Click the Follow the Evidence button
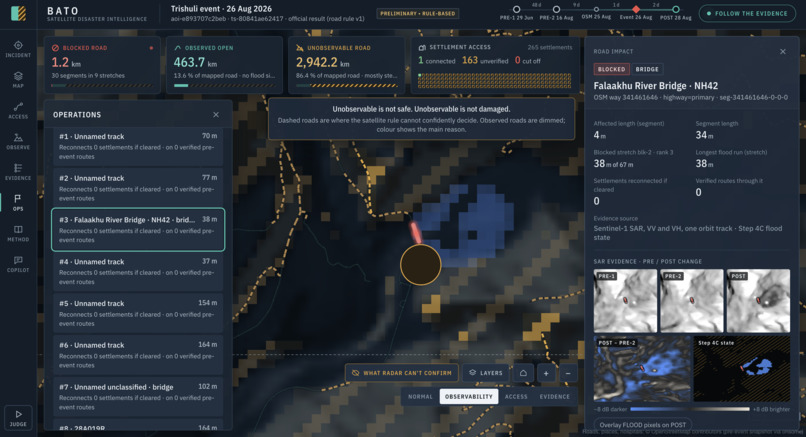 (x=747, y=13)
